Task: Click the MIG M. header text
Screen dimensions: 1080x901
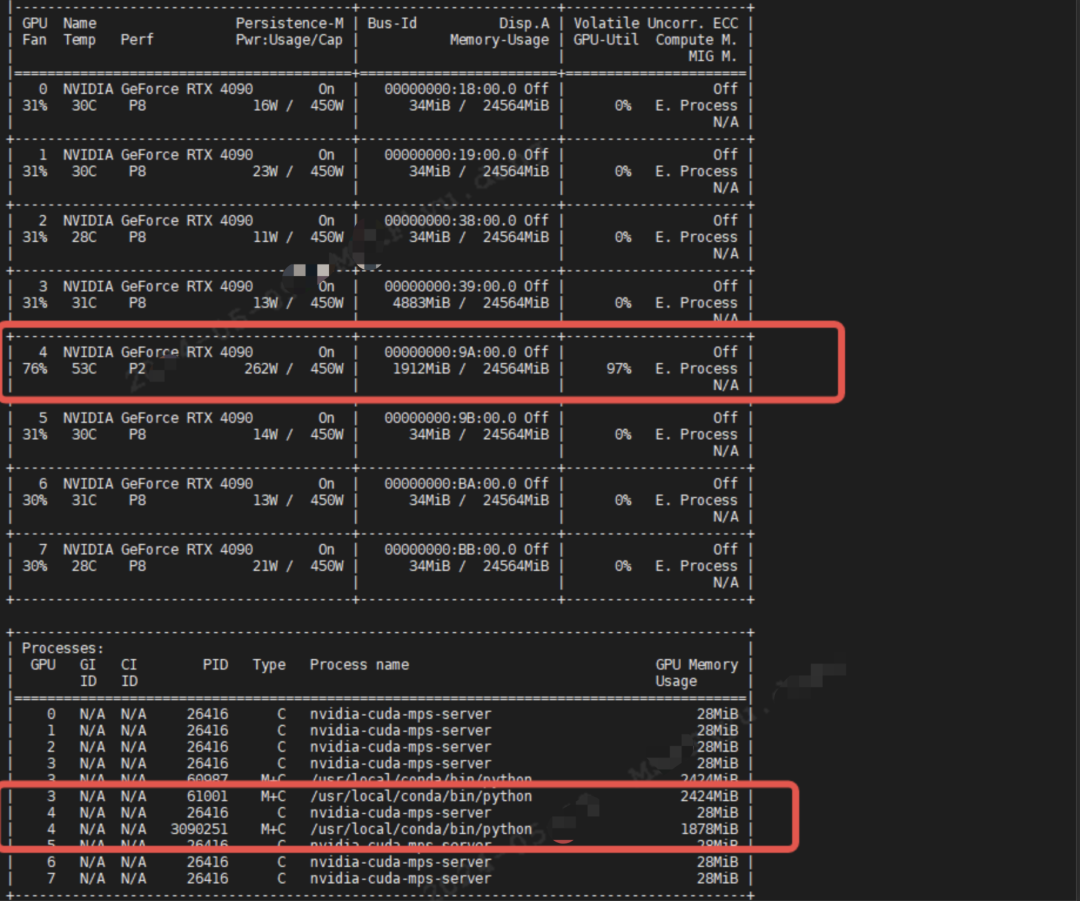Action: click(712, 56)
